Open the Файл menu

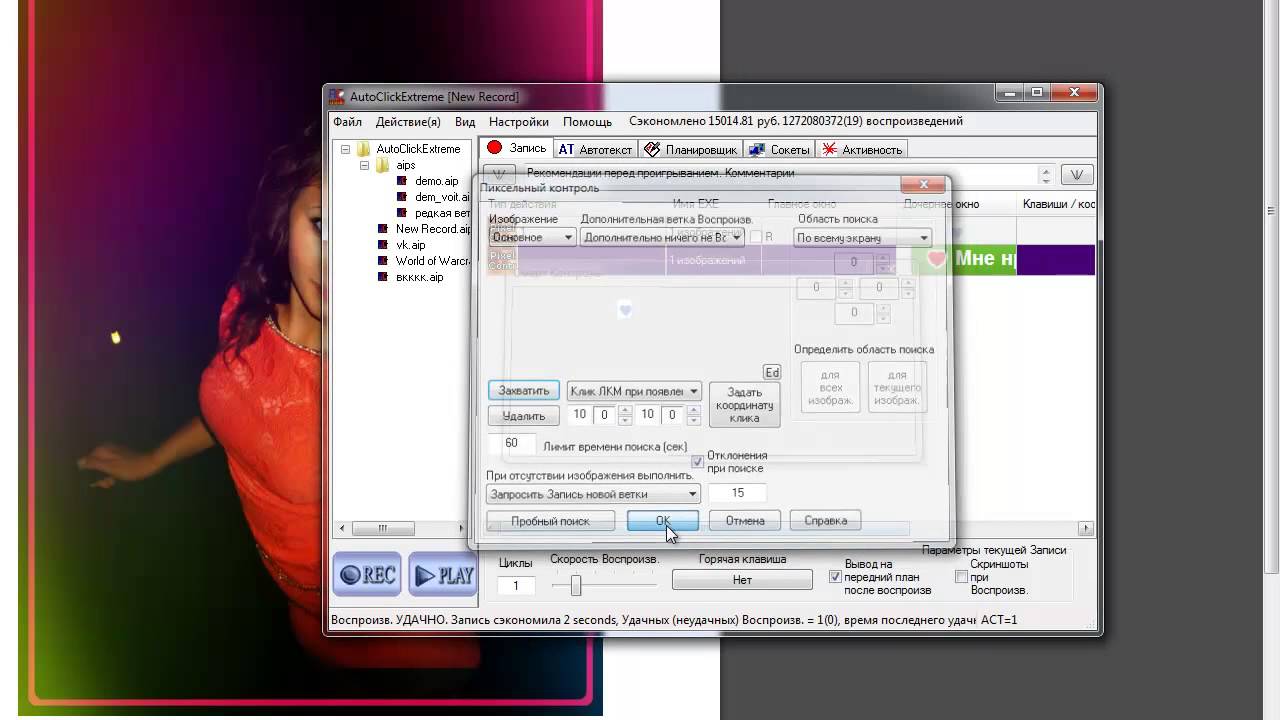[347, 122]
